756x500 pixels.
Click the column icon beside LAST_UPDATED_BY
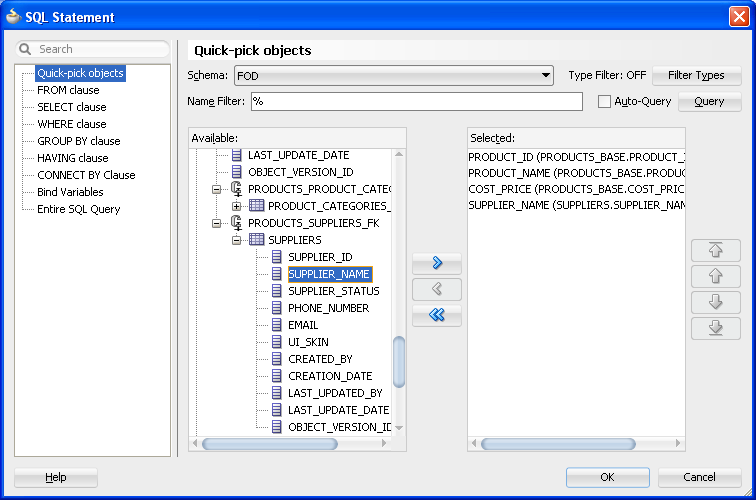click(277, 393)
